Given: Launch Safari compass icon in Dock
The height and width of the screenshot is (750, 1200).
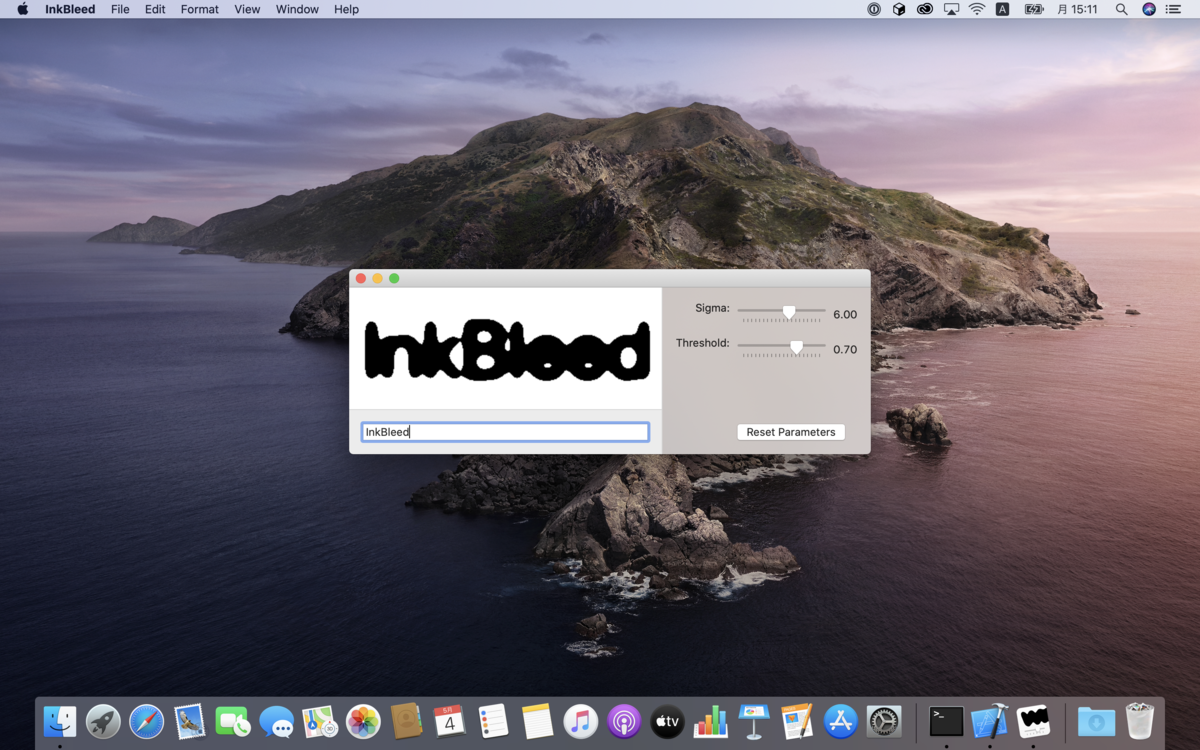Looking at the screenshot, I should 146,721.
